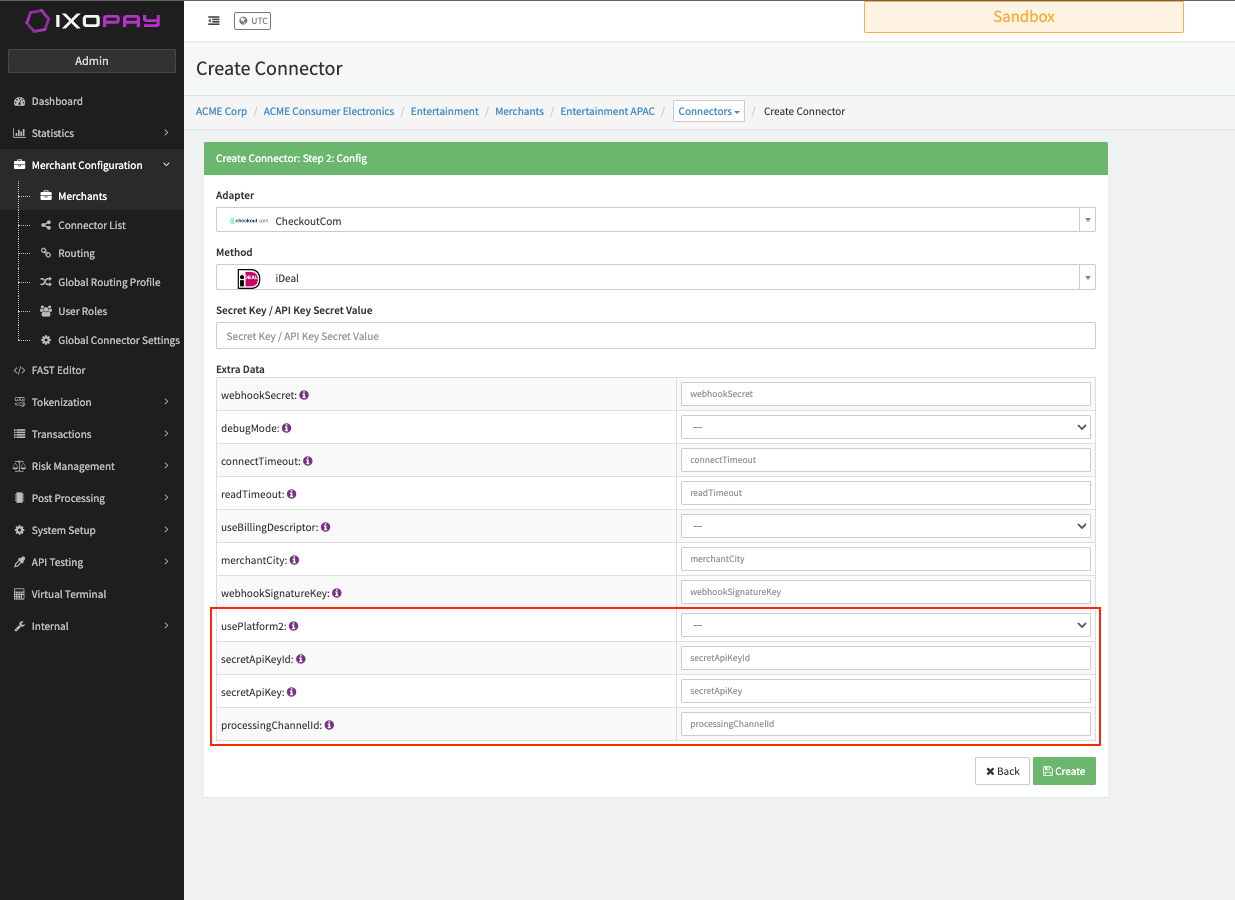Click the webhookSignatureKey input field
The image size is (1235, 900).
pyautogui.click(x=885, y=592)
